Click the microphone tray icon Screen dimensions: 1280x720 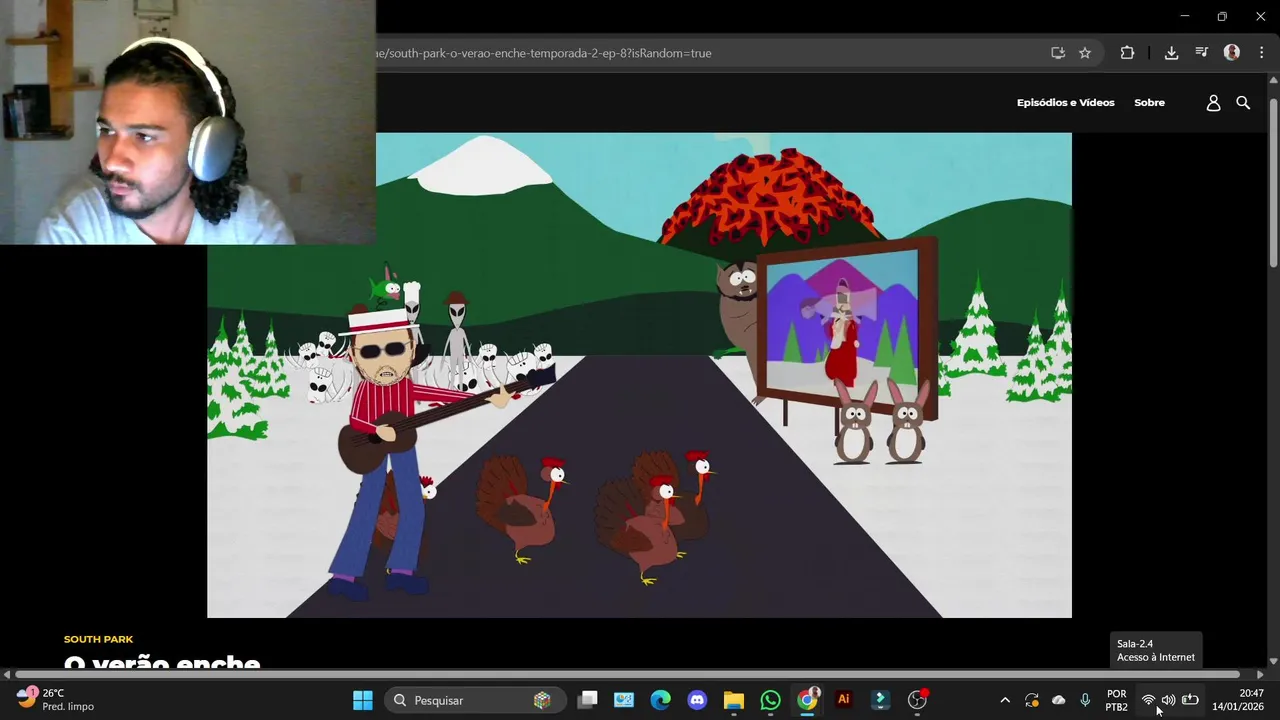pyautogui.click(x=1085, y=700)
